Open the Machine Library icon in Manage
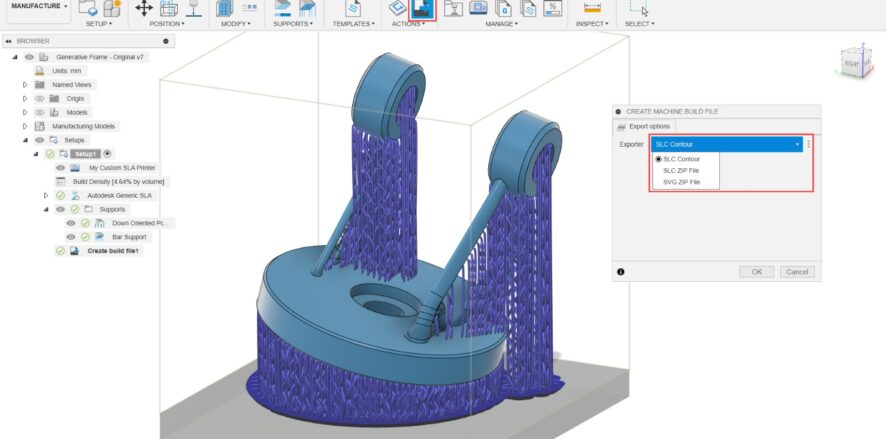Viewport: 886px width, 439px height. point(478,8)
